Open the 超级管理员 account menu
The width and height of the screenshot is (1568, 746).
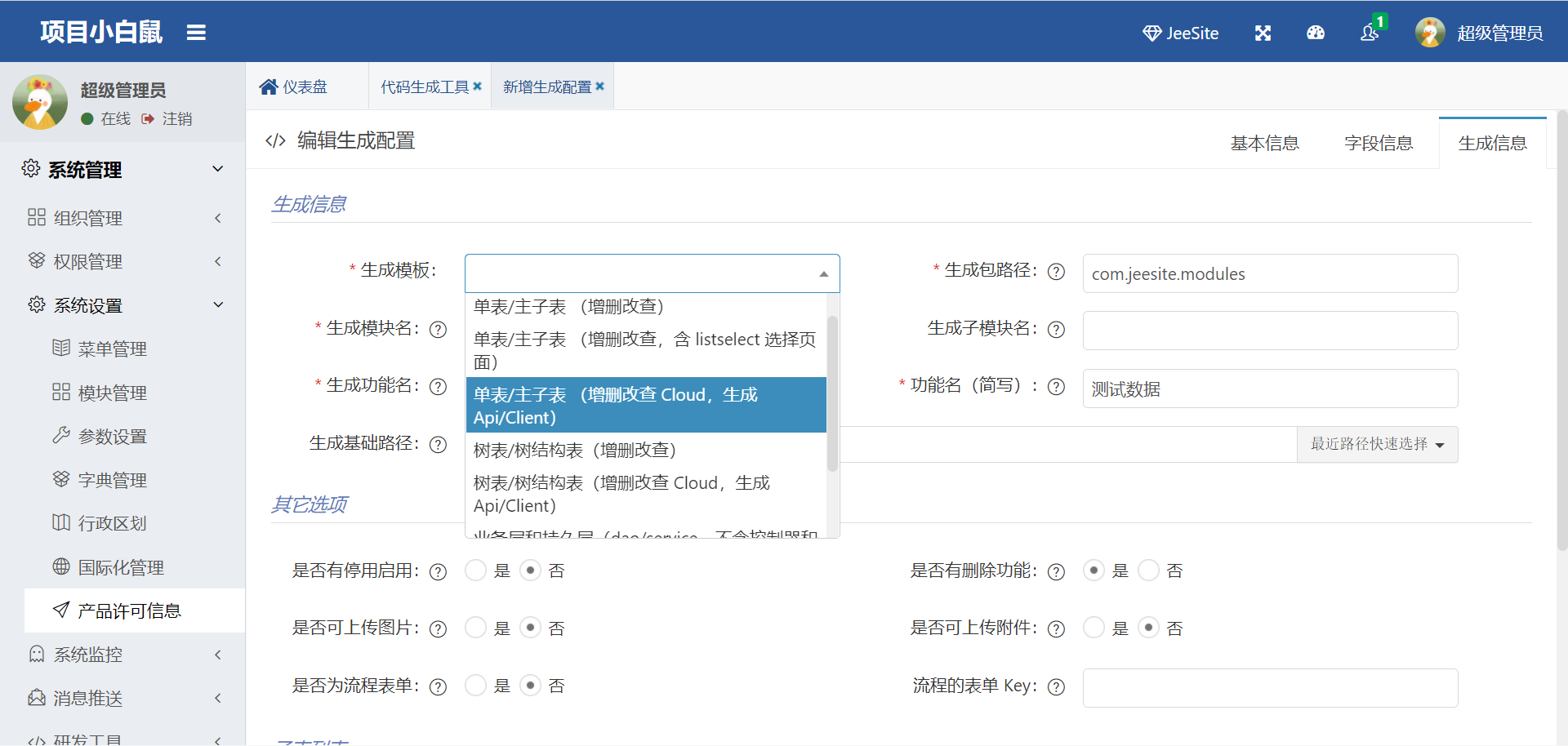pos(1499,33)
